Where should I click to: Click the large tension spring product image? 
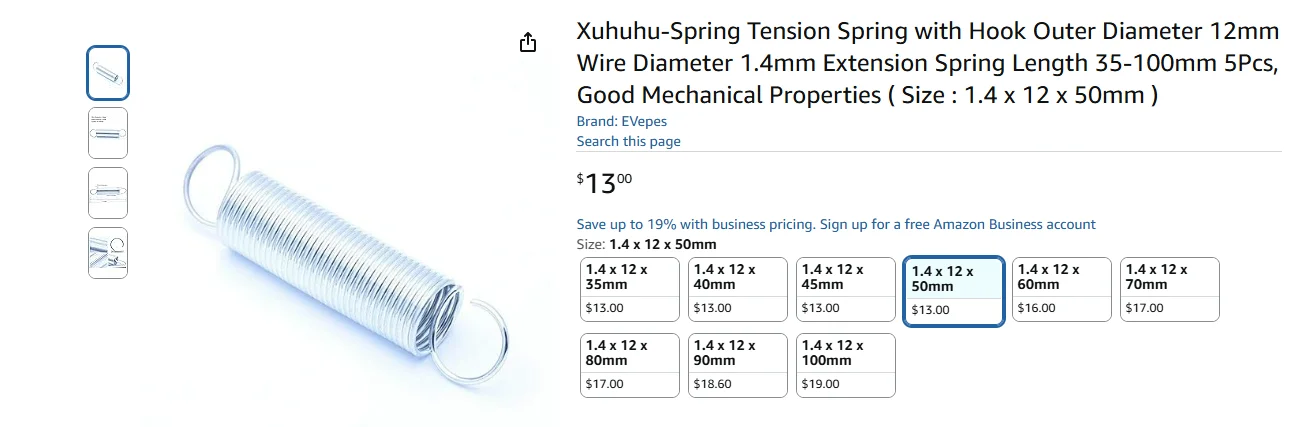[x=352, y=264]
